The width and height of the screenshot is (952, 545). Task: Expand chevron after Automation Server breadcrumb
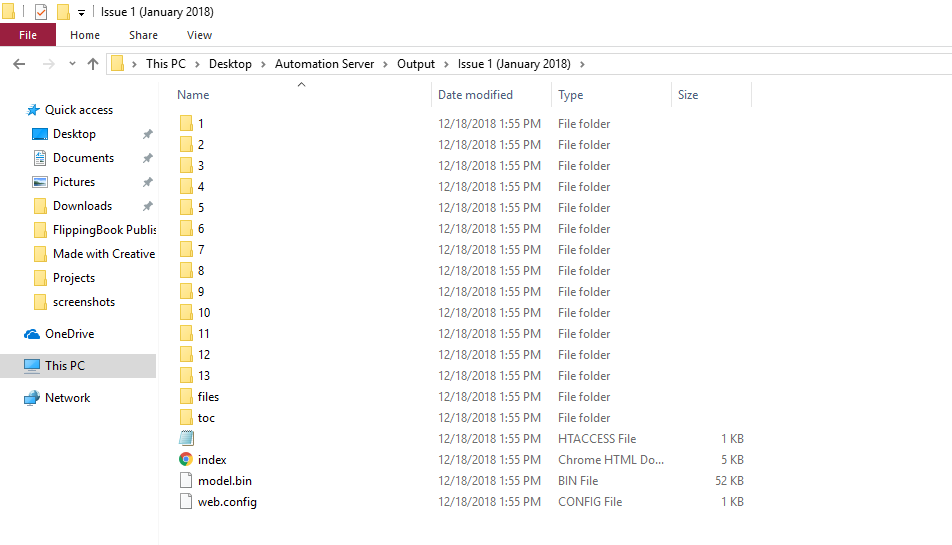386,64
